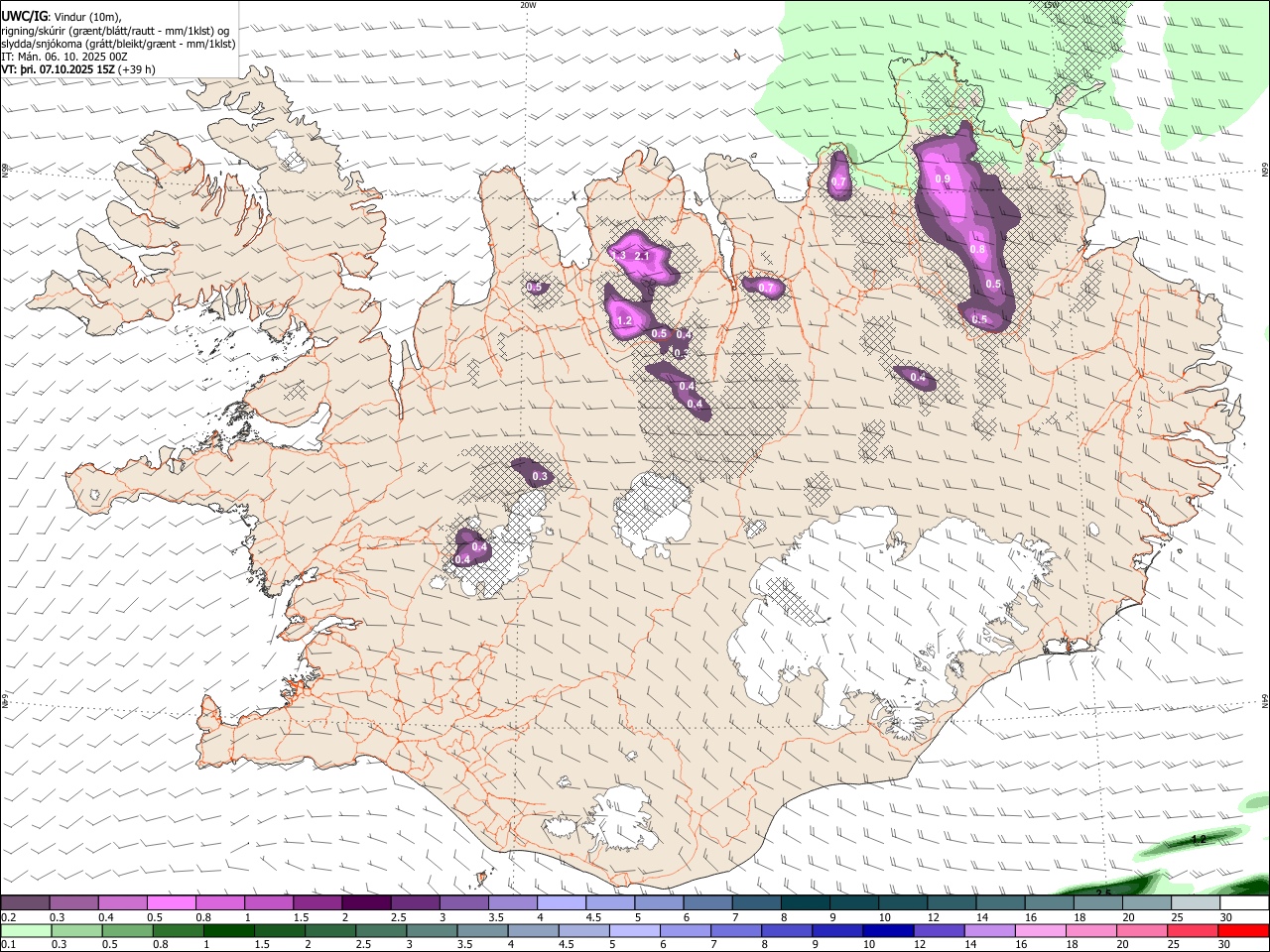Click the 66N latitude label on the right edge
The width and height of the screenshot is (1270, 952).
(1265, 171)
